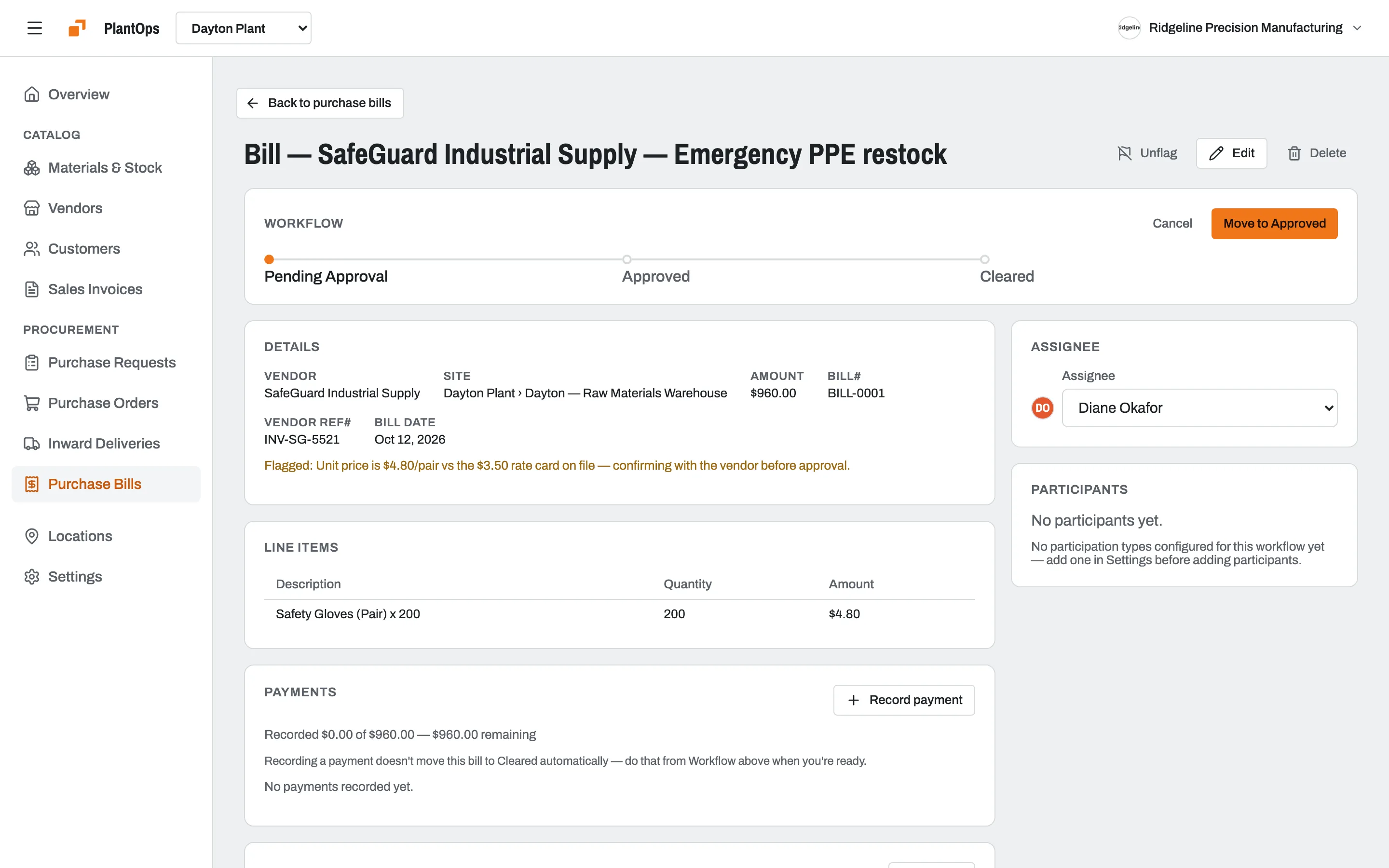Click the Purchase Requests clipboard icon
Screen dimensions: 1389x868
31,362
